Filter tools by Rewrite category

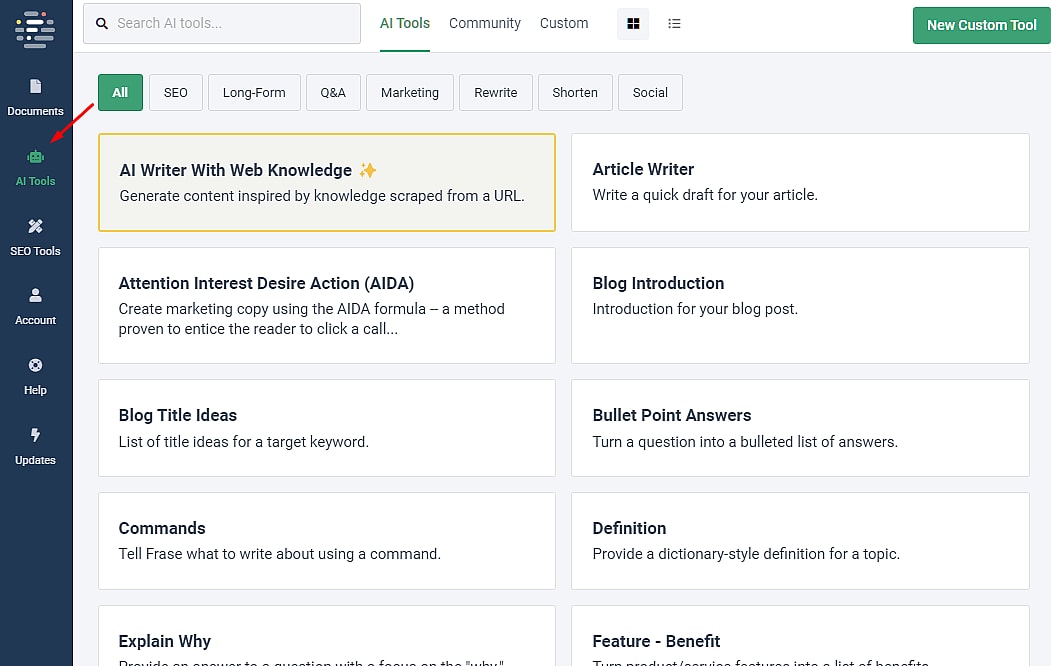[x=495, y=92]
